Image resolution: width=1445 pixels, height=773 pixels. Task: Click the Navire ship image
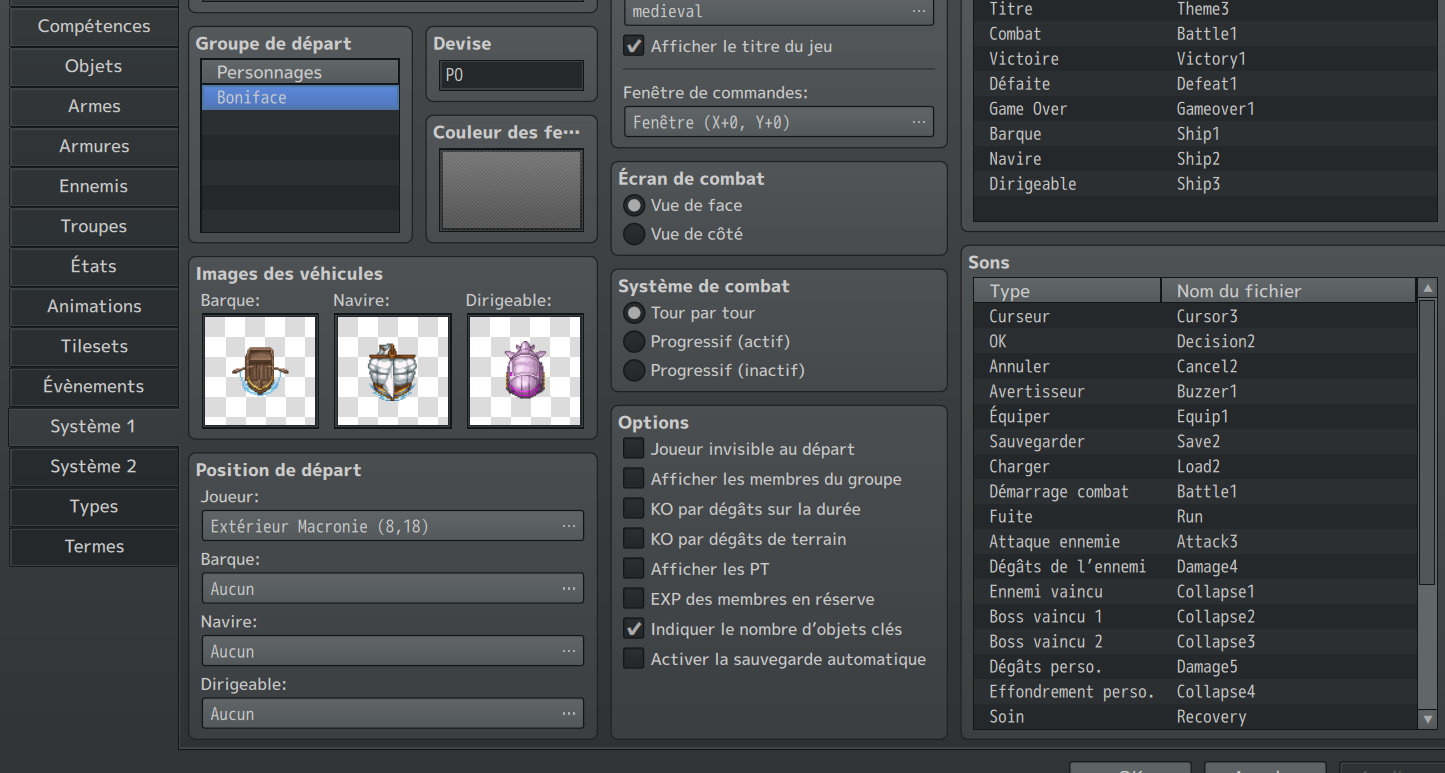(x=392, y=370)
